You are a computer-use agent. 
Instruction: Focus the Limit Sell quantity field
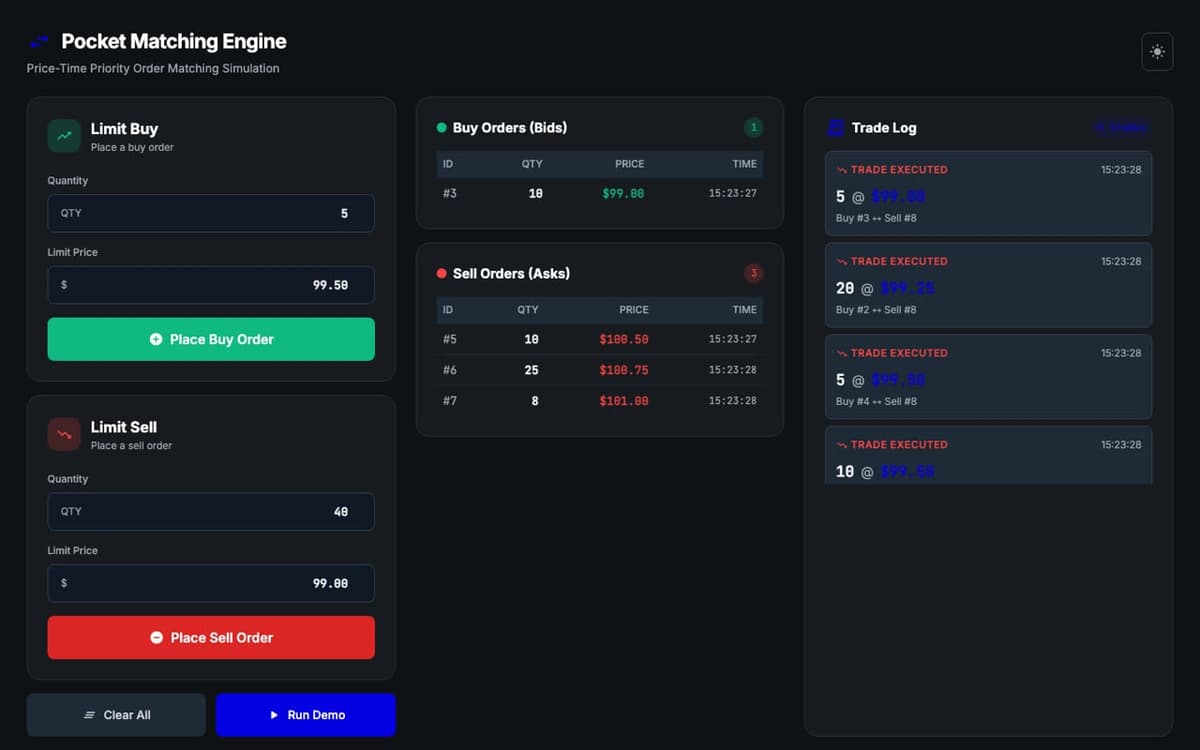[x=211, y=511]
